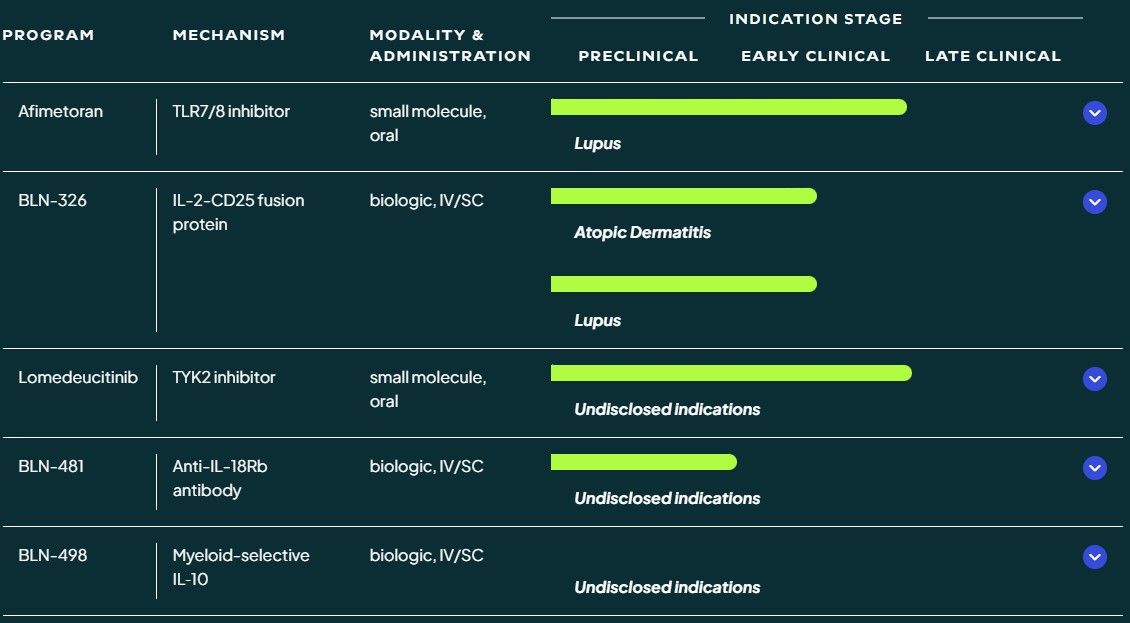Image resolution: width=1130 pixels, height=623 pixels.
Task: Select the Lomedeucitinib program name
Action: pyautogui.click(x=78, y=377)
